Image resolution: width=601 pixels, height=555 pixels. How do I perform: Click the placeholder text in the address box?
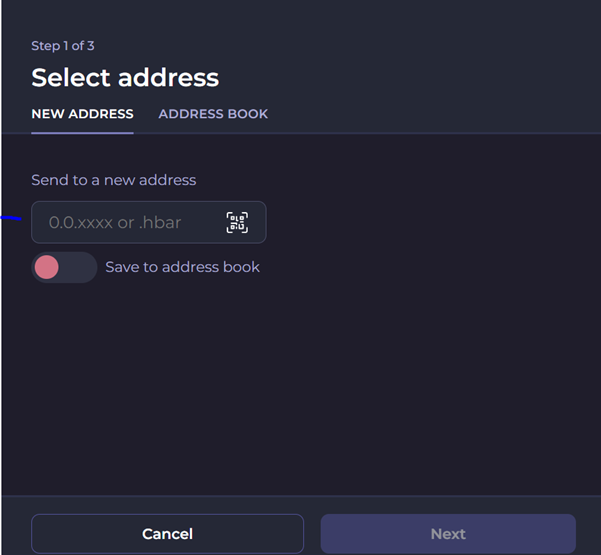(x=115, y=223)
